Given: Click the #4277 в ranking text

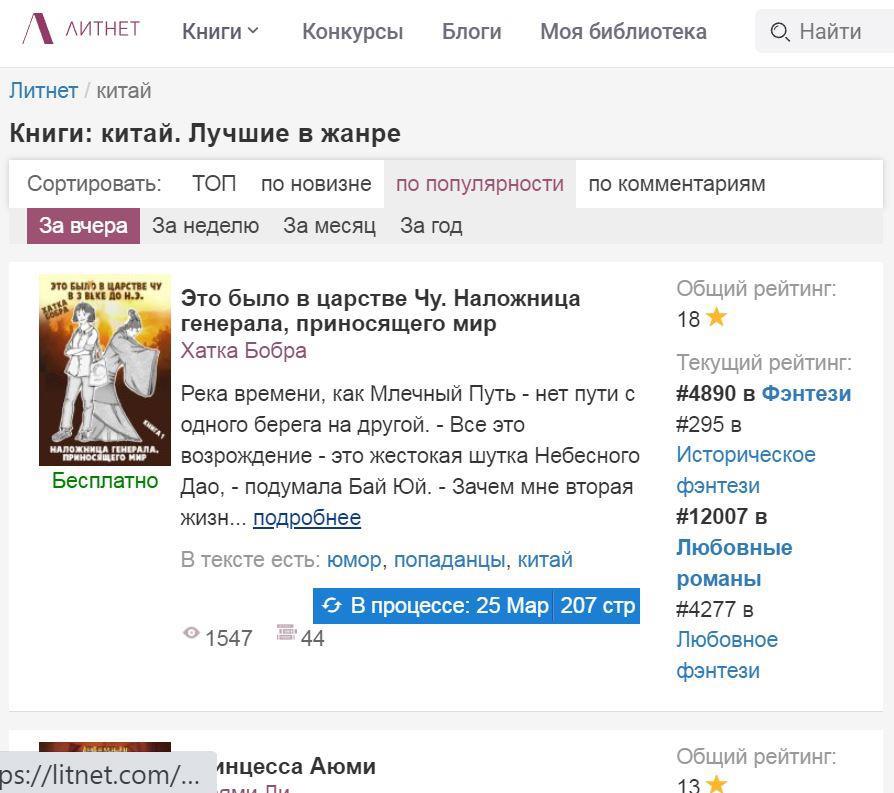Looking at the screenshot, I should point(715,609).
